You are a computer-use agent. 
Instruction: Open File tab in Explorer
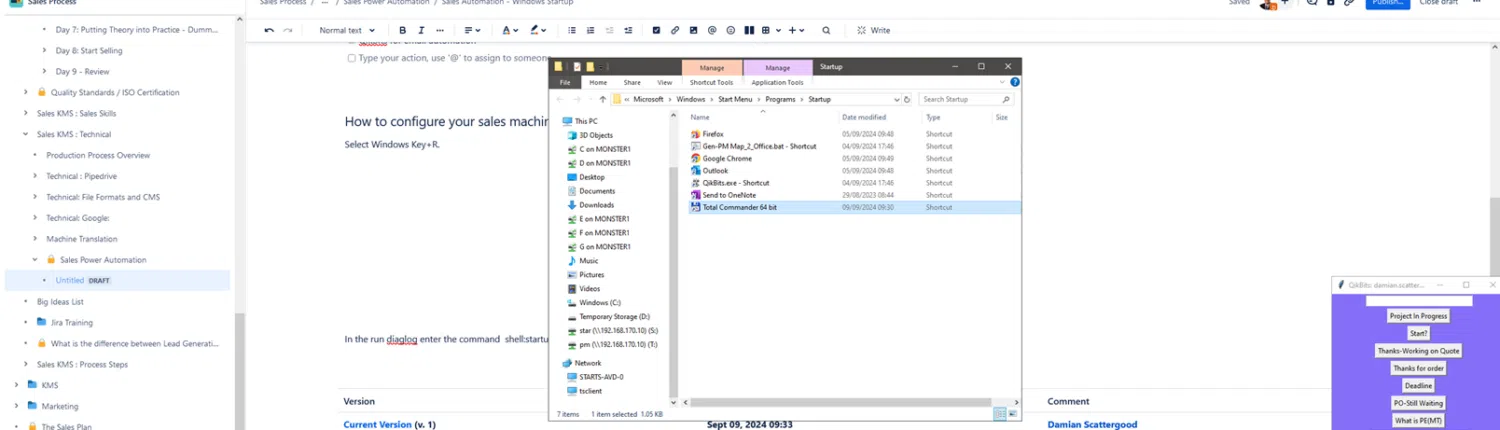click(x=565, y=82)
